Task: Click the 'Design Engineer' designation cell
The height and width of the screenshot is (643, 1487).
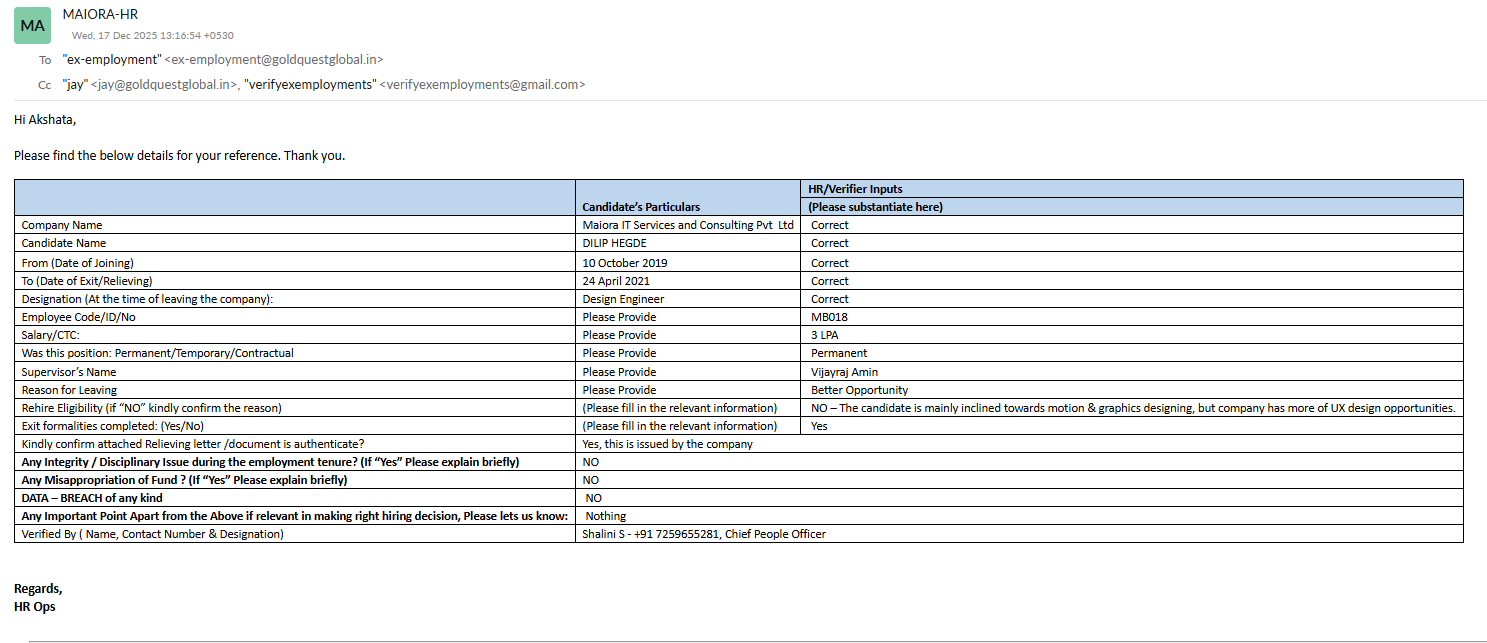Action: pos(690,299)
